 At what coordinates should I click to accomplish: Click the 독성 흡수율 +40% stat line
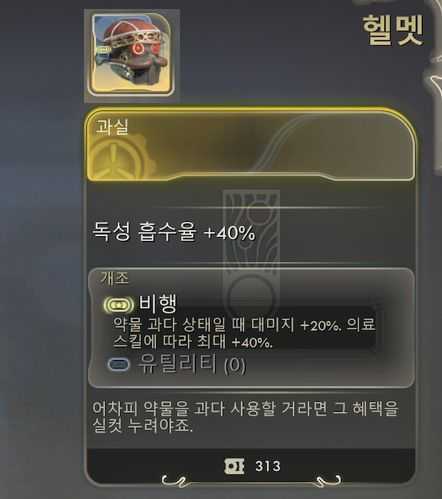[x=174, y=231]
